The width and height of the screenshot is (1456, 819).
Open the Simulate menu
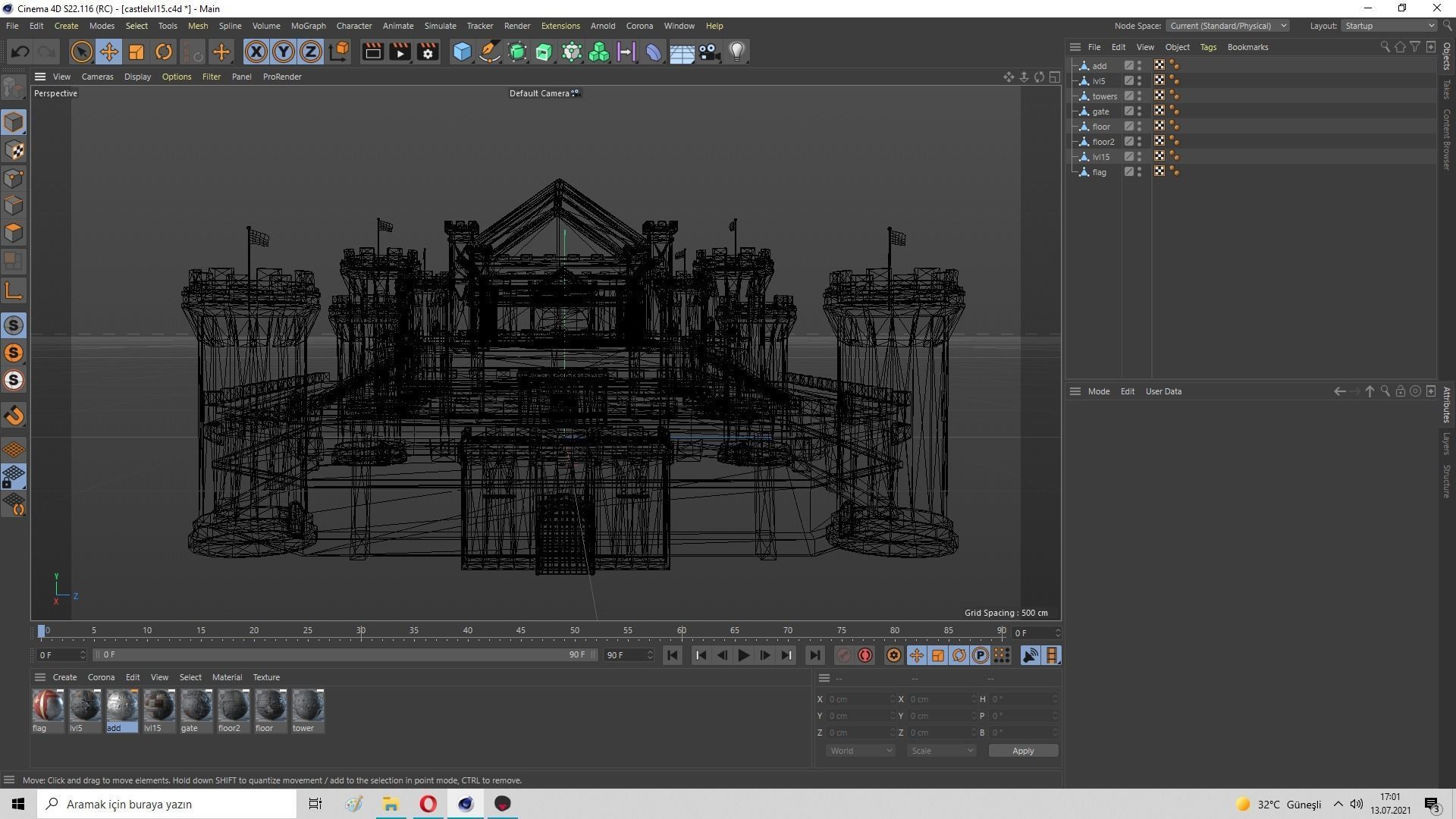440,26
